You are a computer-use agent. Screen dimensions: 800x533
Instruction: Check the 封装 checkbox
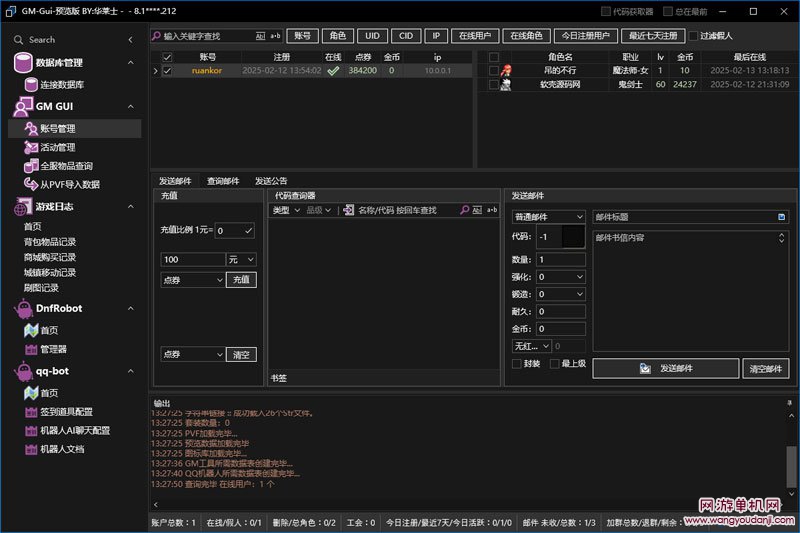516,363
